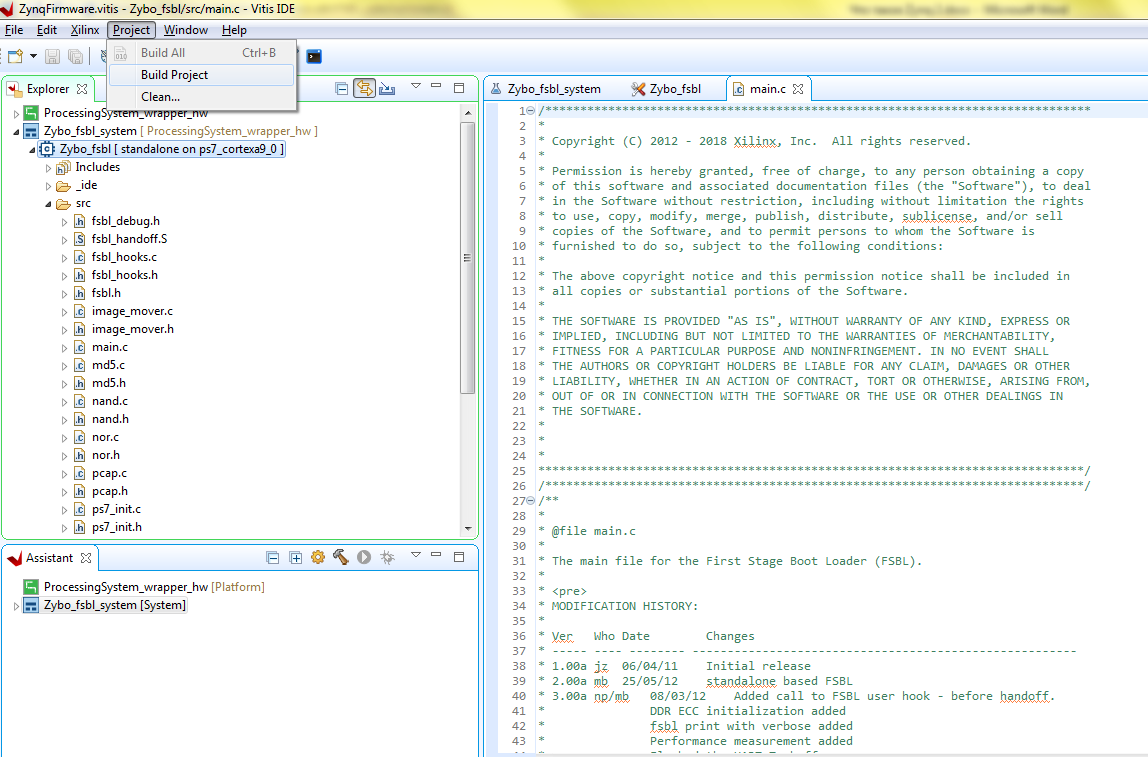Collapse Zybo_fsbl_system node in Explorer

click(x=16, y=132)
